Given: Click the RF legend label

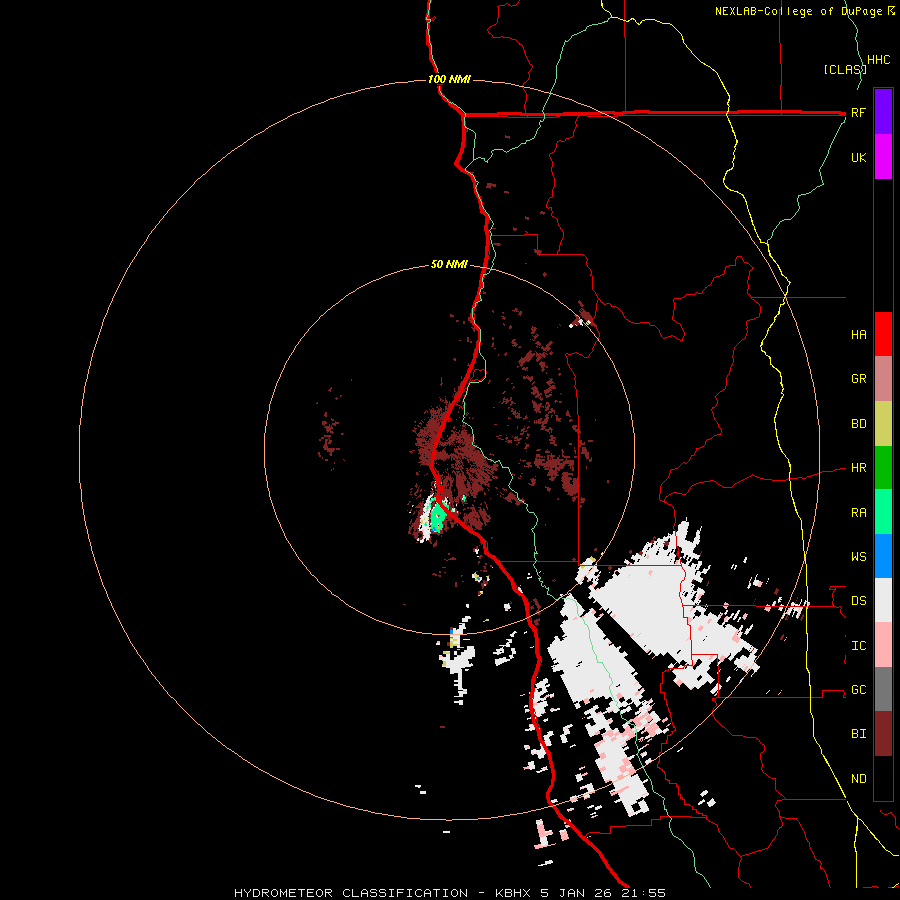Looking at the screenshot, I should pos(859,112).
